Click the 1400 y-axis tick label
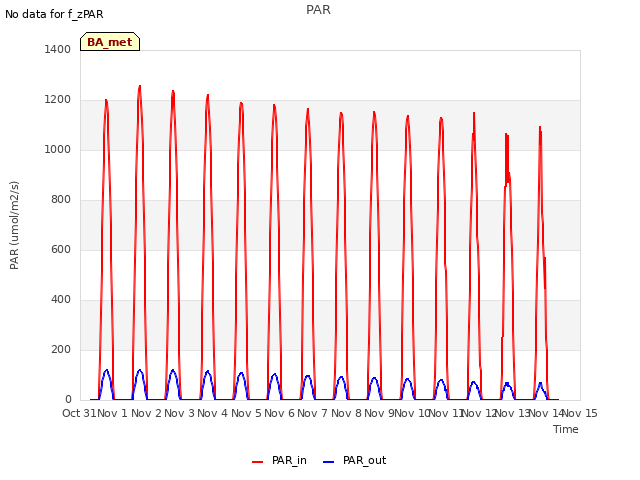 (58, 49)
